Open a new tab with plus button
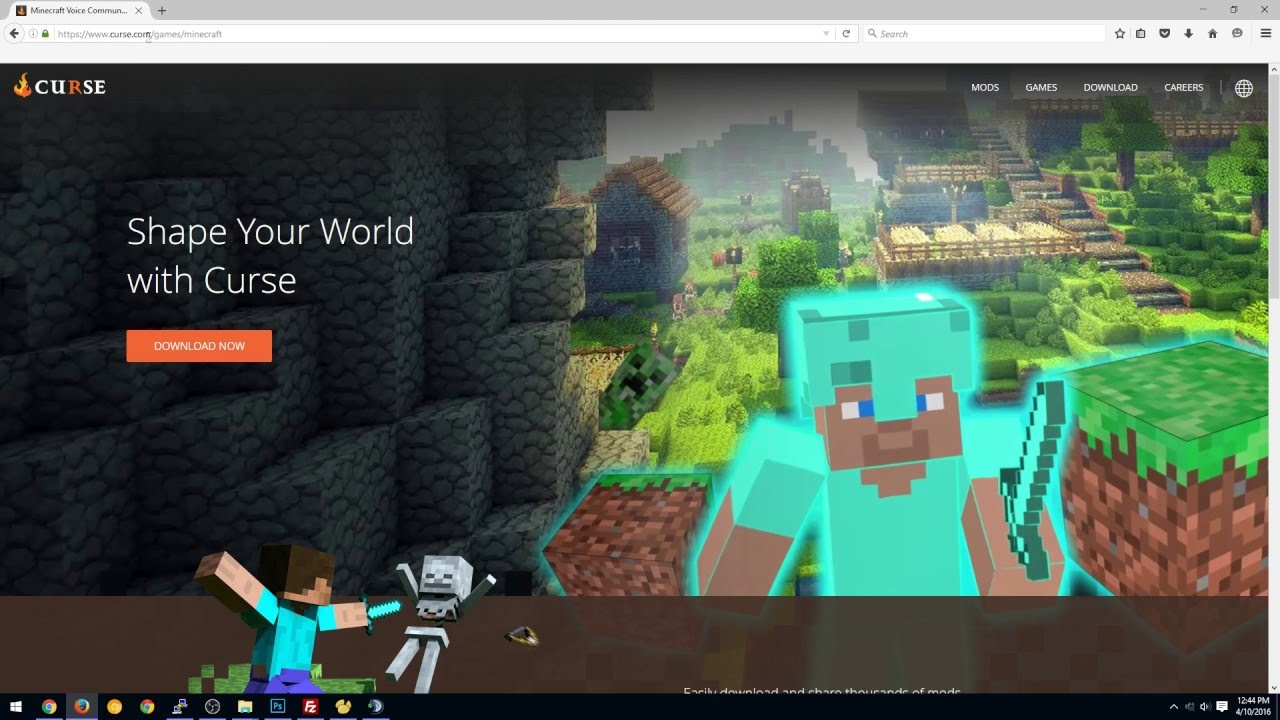The height and width of the screenshot is (720, 1280). (x=162, y=10)
